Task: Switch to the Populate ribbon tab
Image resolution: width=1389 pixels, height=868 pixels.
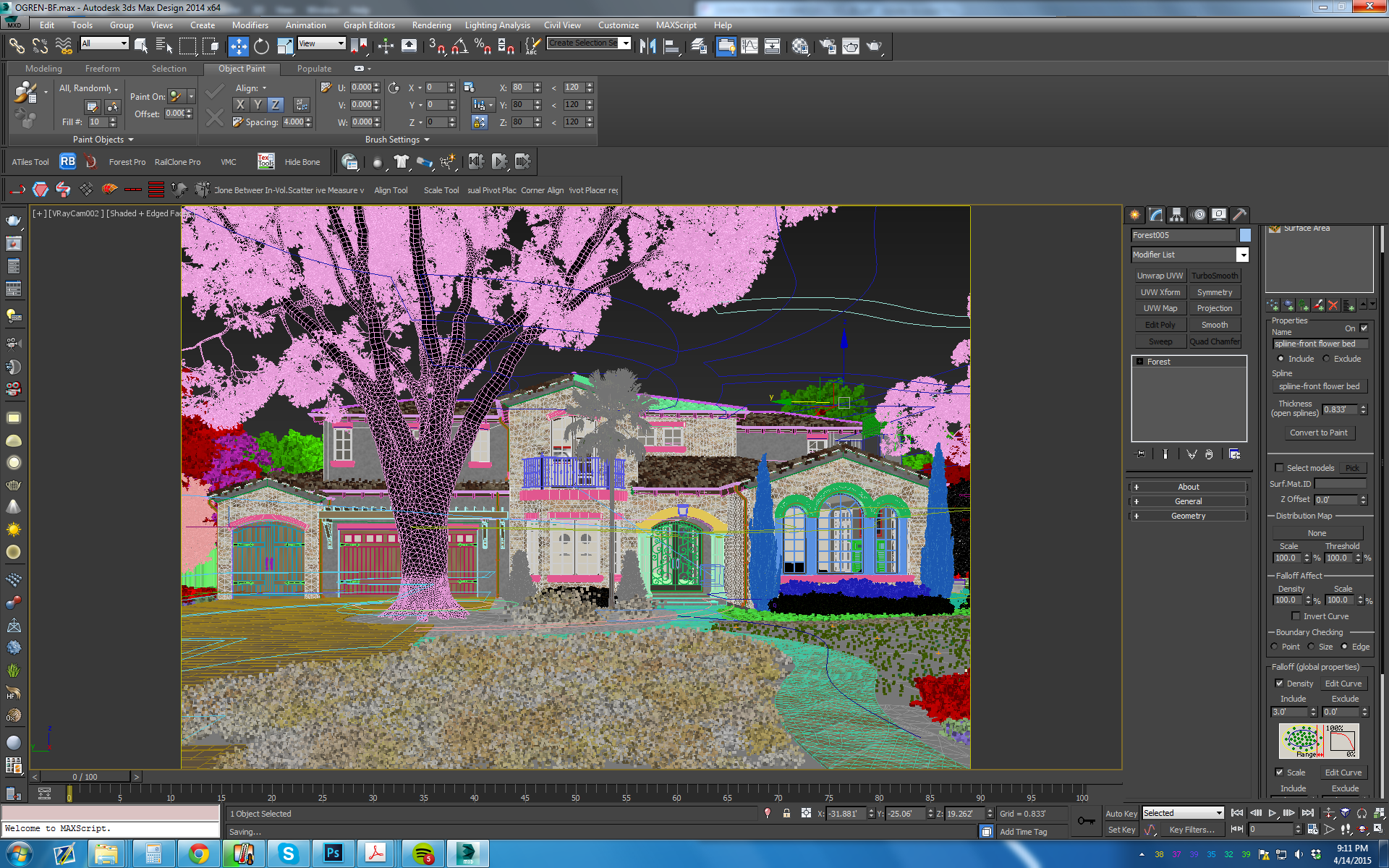Action: (314, 69)
